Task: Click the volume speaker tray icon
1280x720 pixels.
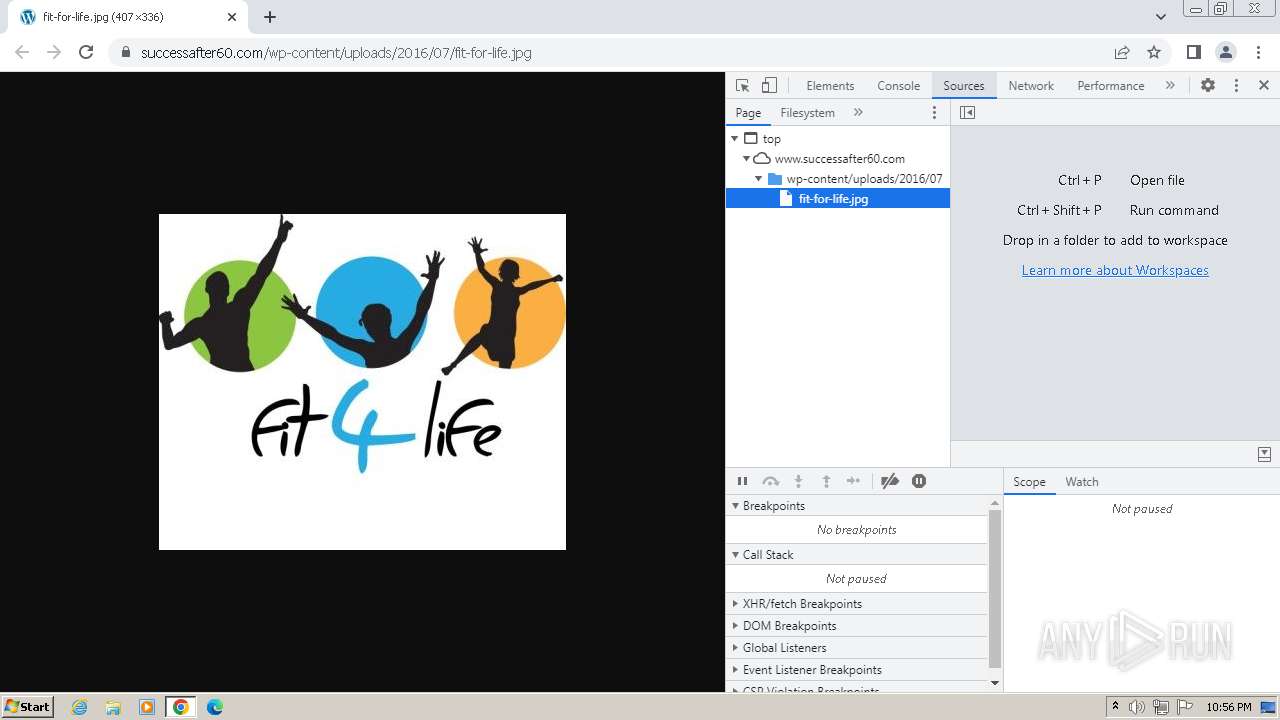Action: (x=1137, y=707)
